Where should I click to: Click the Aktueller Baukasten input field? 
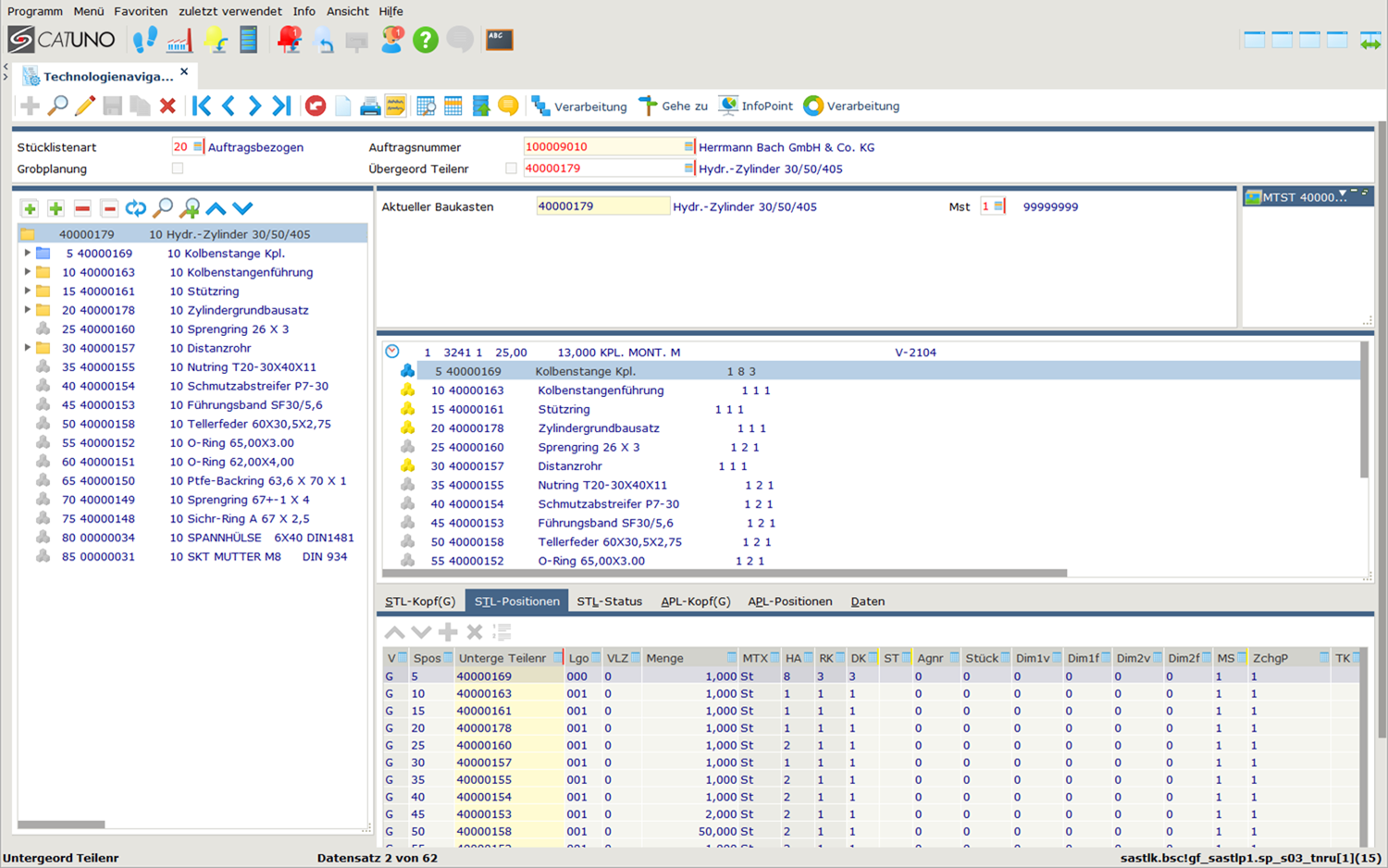[601, 206]
